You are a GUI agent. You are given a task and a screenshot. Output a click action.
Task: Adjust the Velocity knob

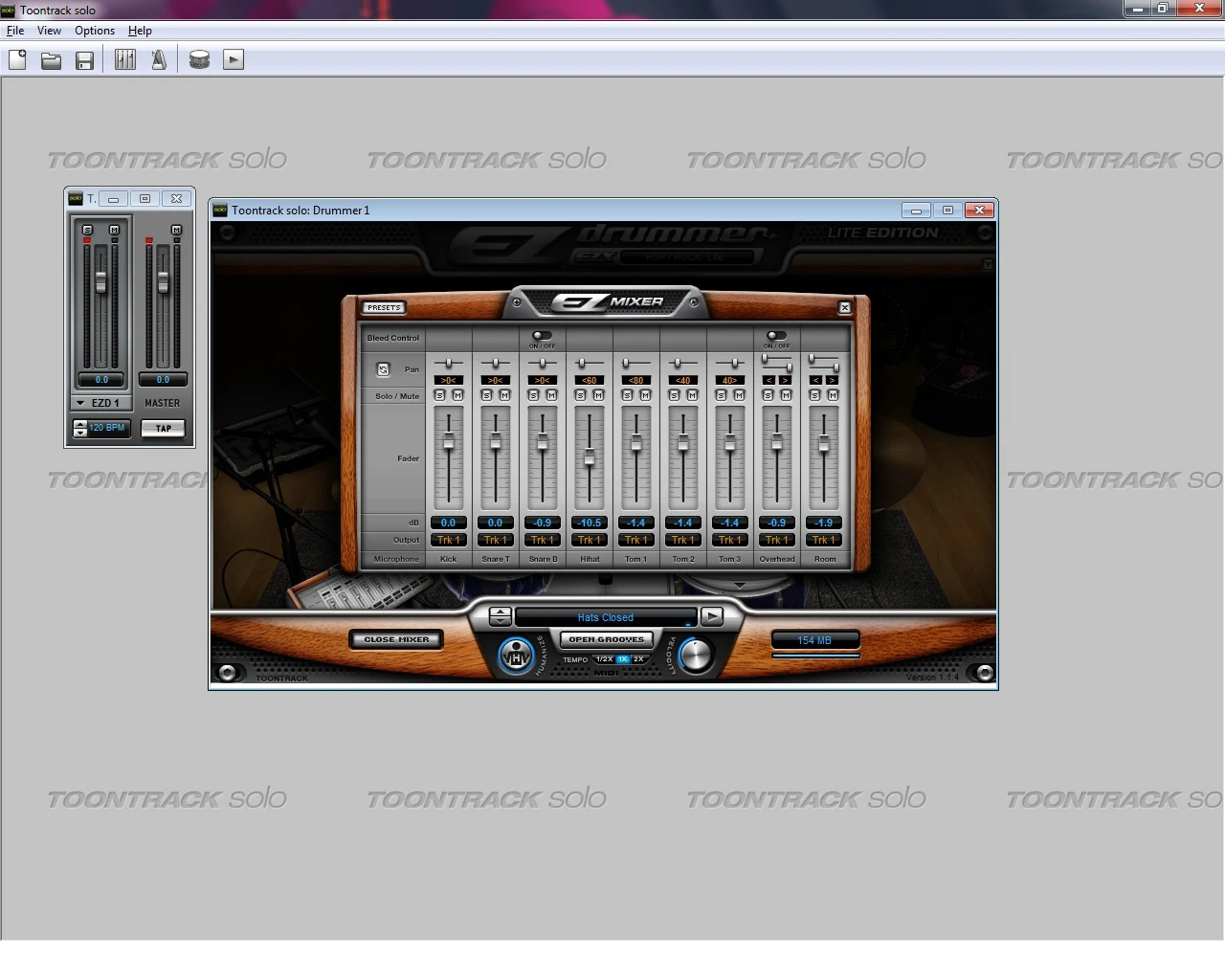pos(696,655)
